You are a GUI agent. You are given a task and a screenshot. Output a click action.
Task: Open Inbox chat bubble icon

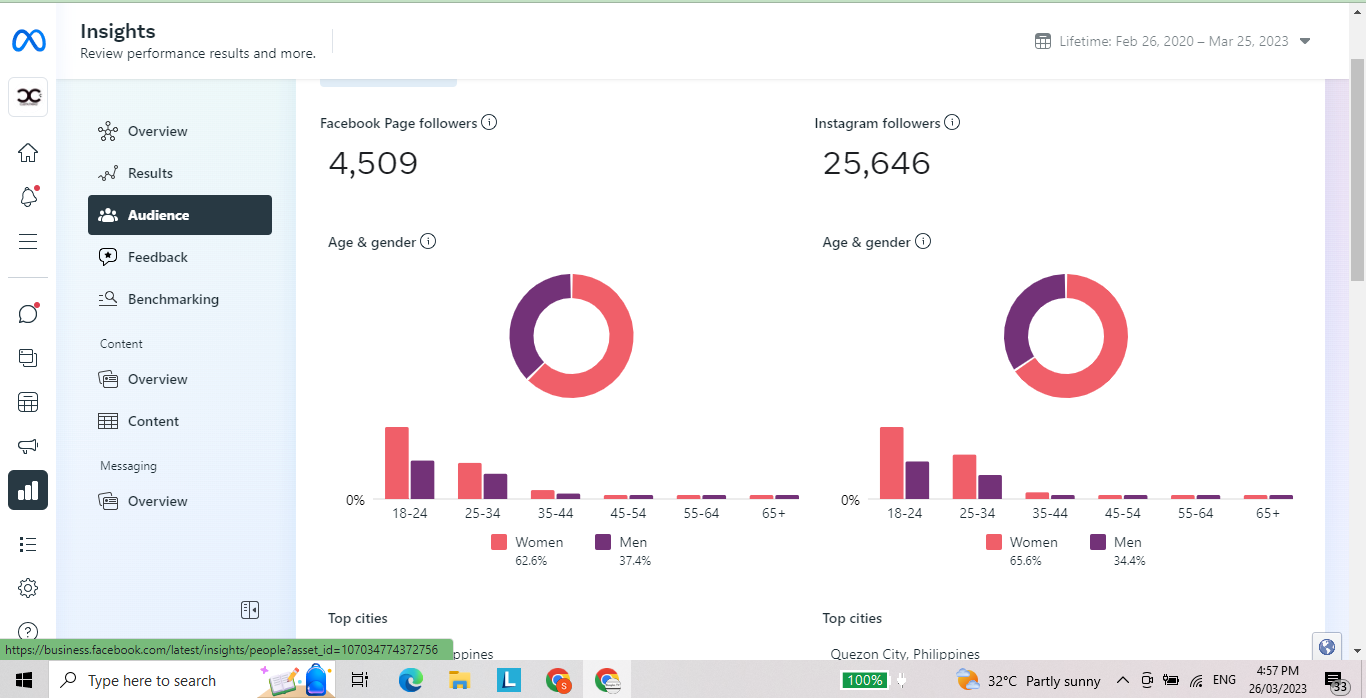[x=28, y=314]
